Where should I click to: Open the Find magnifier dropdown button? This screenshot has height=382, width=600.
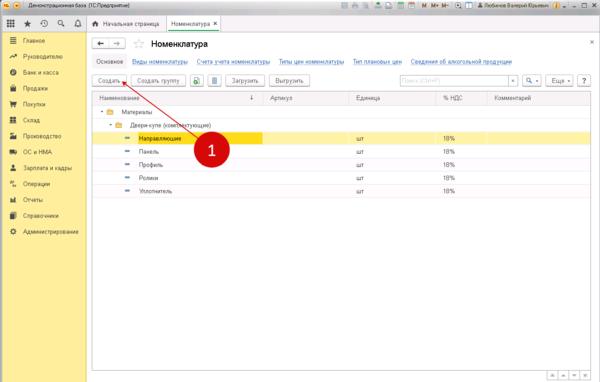click(x=531, y=81)
